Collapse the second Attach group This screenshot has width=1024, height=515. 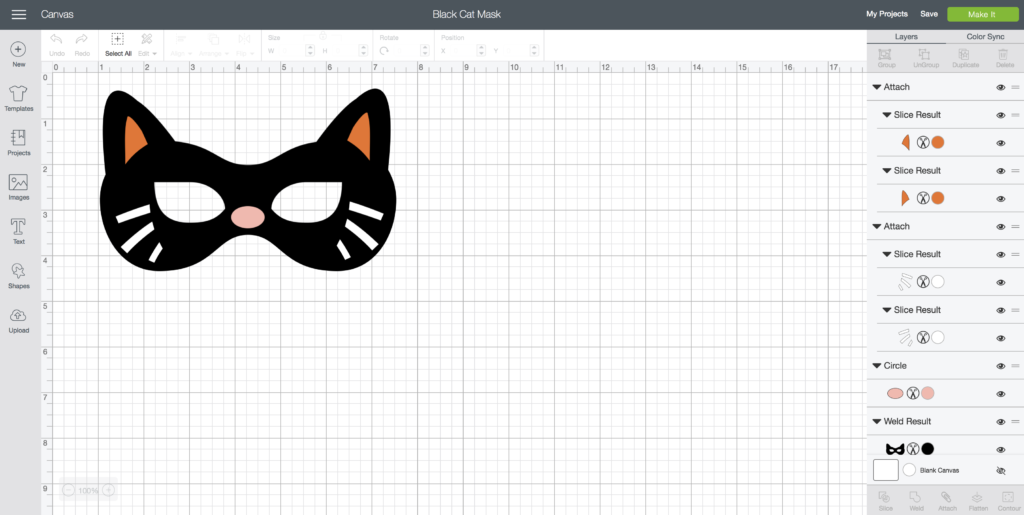[876, 226]
